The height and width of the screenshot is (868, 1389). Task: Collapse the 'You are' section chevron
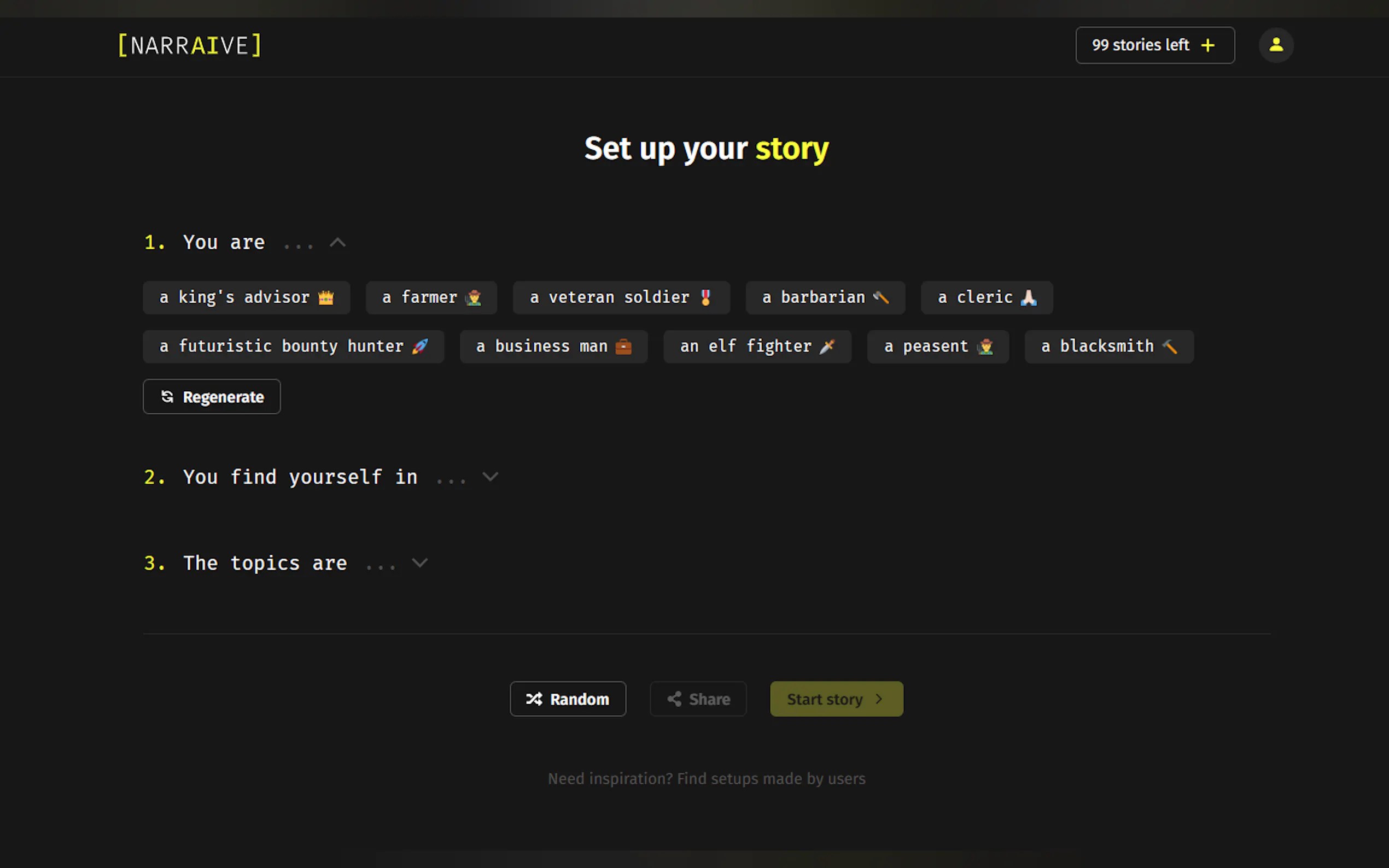[x=337, y=243]
